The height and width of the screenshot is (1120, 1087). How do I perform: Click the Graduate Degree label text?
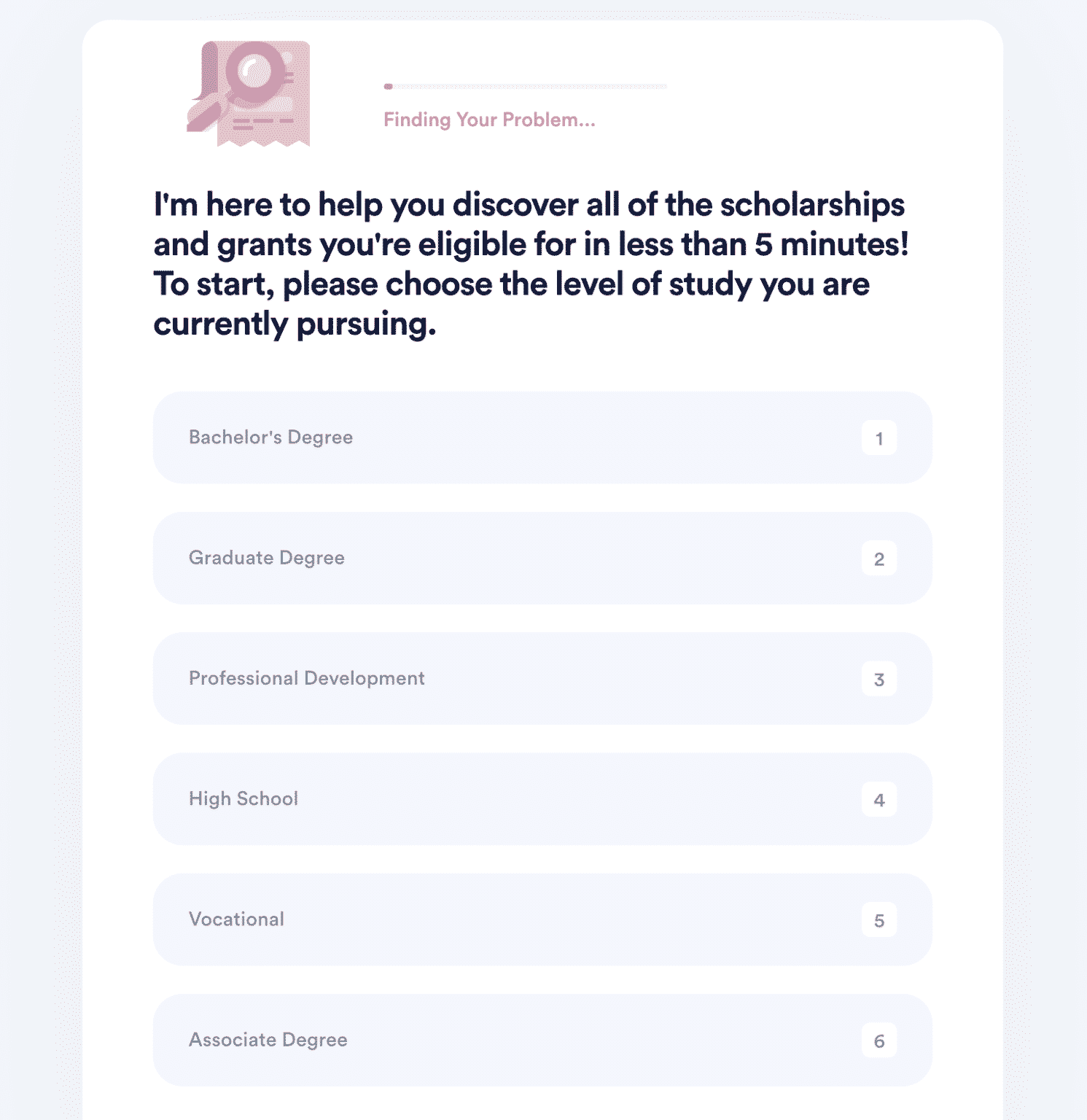pos(266,558)
